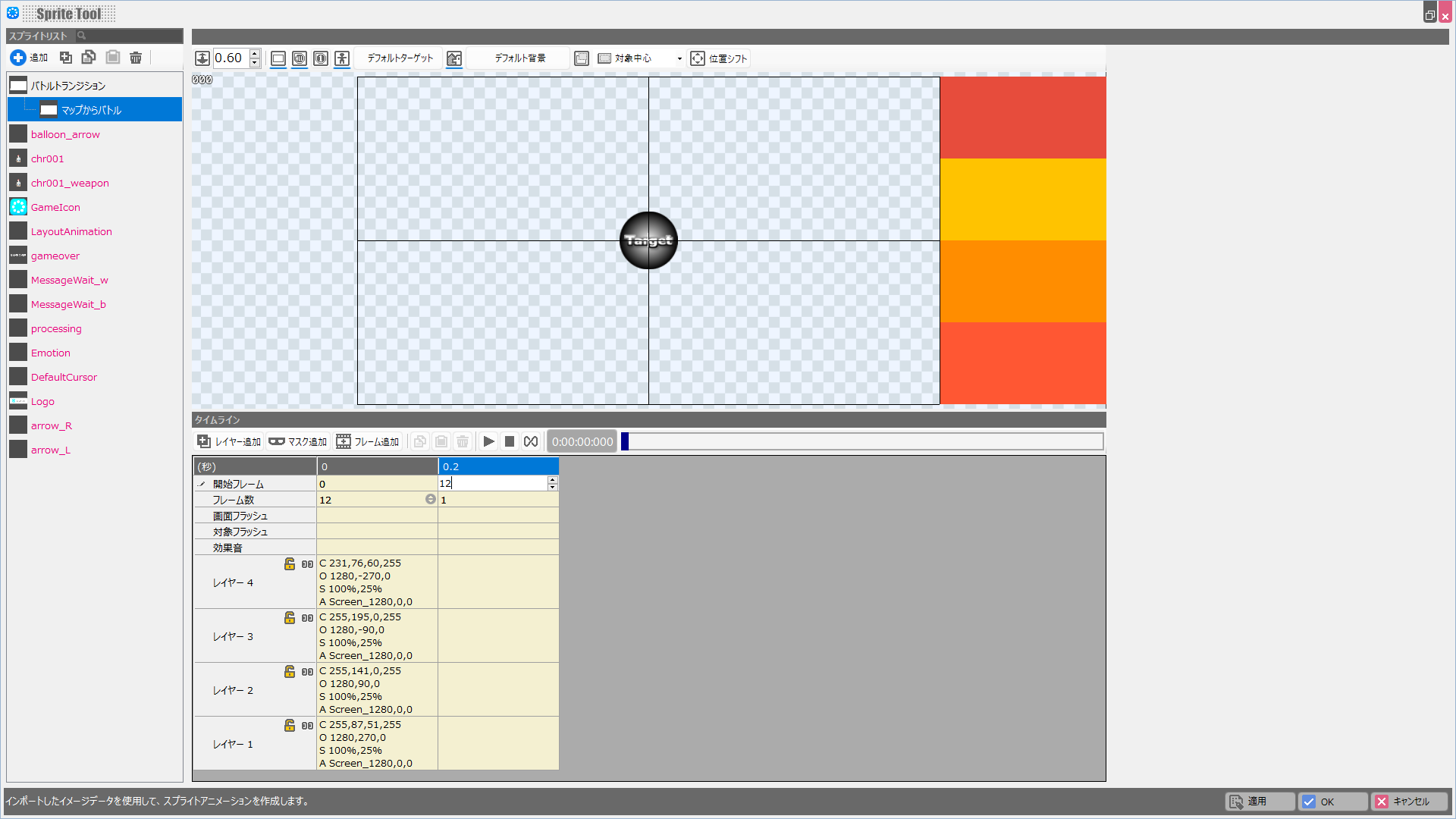Select the 0.2 frame column header
Screen dimensions: 1456x819
(x=497, y=466)
